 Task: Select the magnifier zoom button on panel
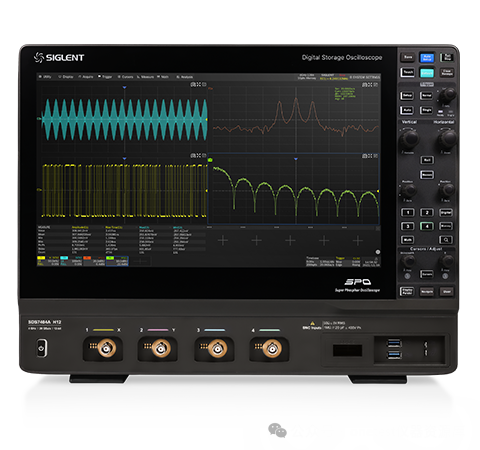tap(446, 240)
